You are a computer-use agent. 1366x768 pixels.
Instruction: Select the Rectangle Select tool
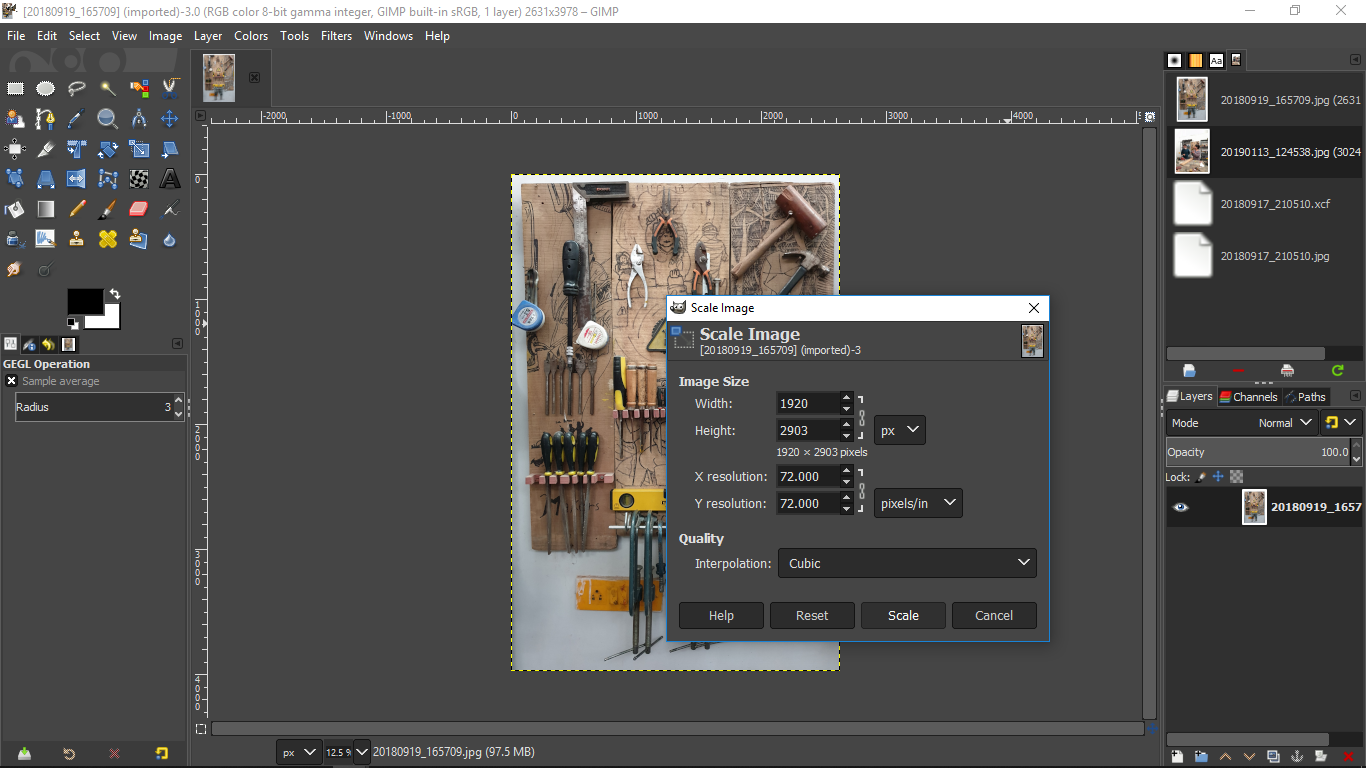[x=15, y=88]
